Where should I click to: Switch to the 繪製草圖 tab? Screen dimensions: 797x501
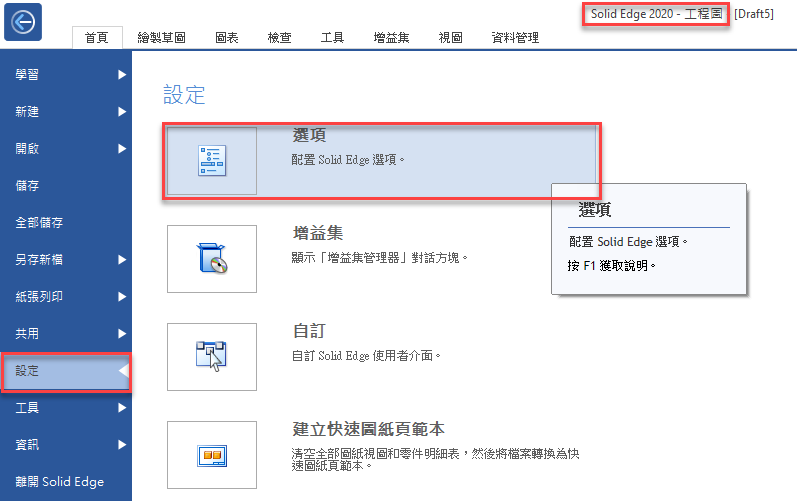click(162, 38)
